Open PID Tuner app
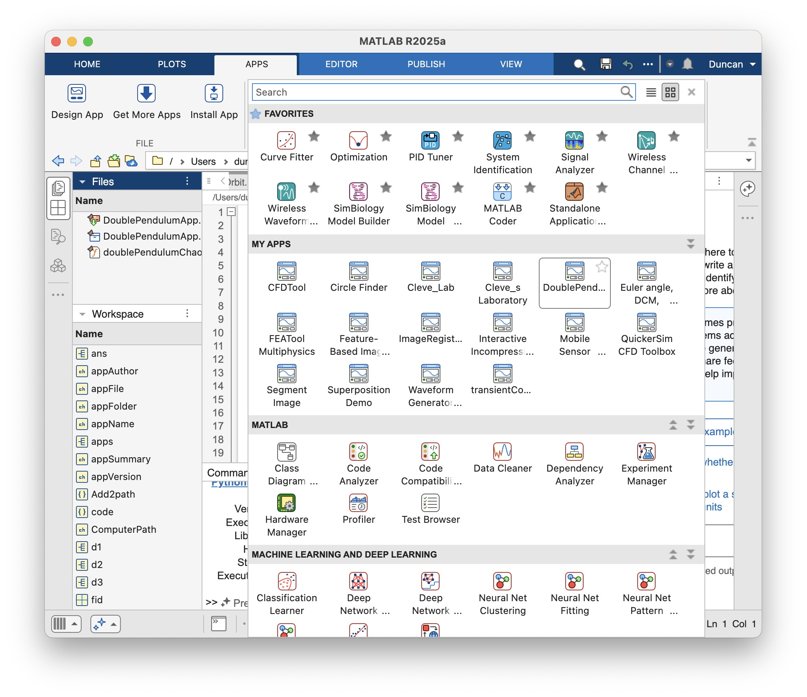Viewport: 807px width, 697px height. pyautogui.click(x=430, y=147)
